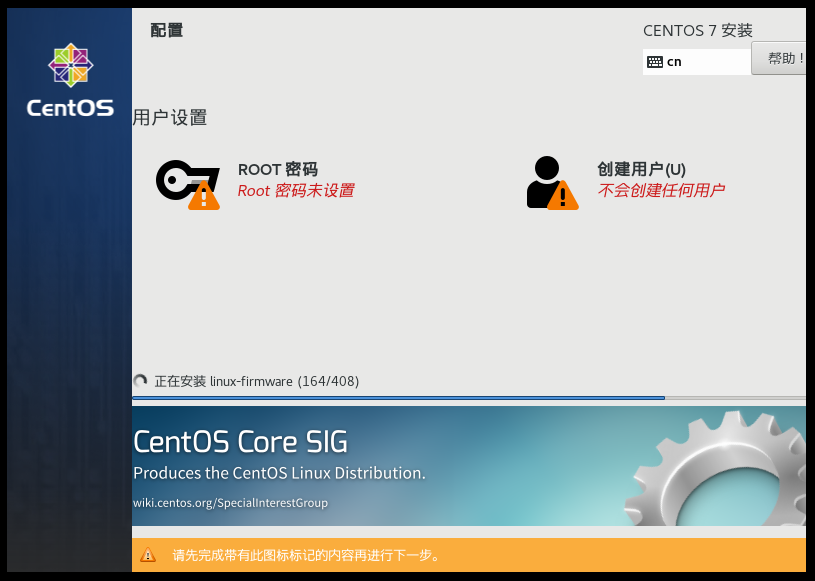
Task: Click the wiki.centos.org/SpecialInterestGroup text
Action: tap(230, 503)
